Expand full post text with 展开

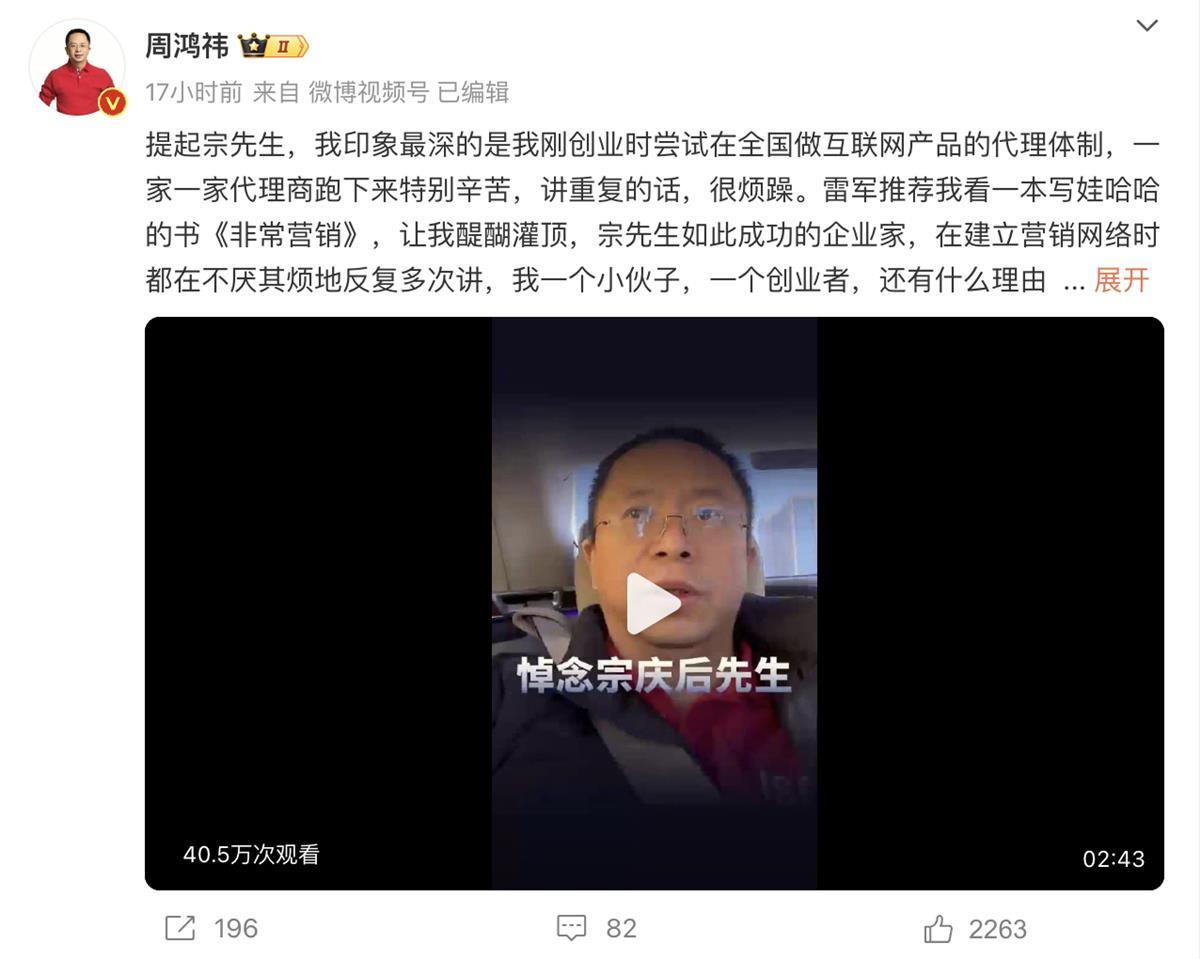click(x=1121, y=280)
